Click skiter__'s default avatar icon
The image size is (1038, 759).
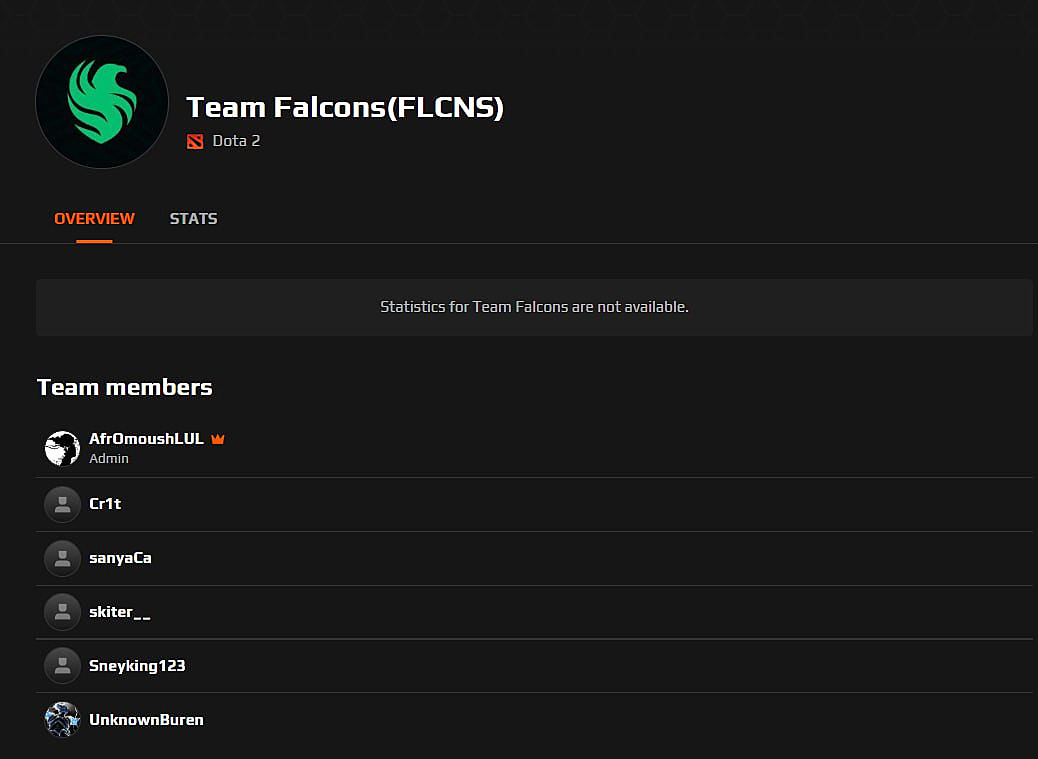click(62, 612)
